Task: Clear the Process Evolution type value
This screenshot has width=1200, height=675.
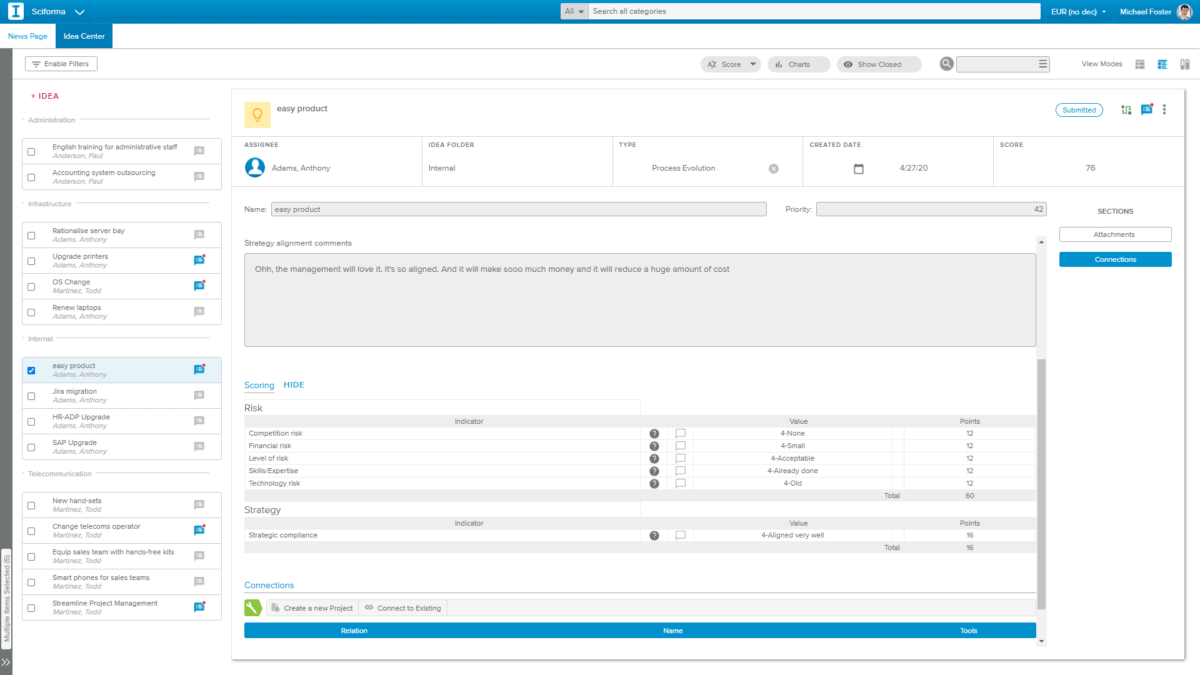Action: tap(773, 168)
